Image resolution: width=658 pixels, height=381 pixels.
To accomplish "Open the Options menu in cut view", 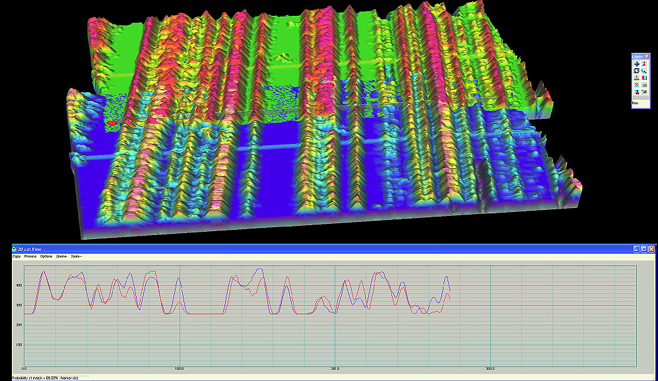I will (x=46, y=256).
